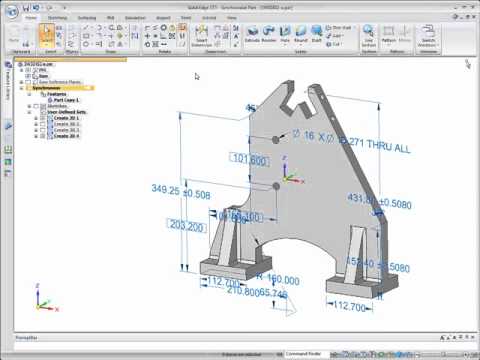This screenshot has width=480, height=360.
Task: Collapse the Features node
Action: [29, 94]
